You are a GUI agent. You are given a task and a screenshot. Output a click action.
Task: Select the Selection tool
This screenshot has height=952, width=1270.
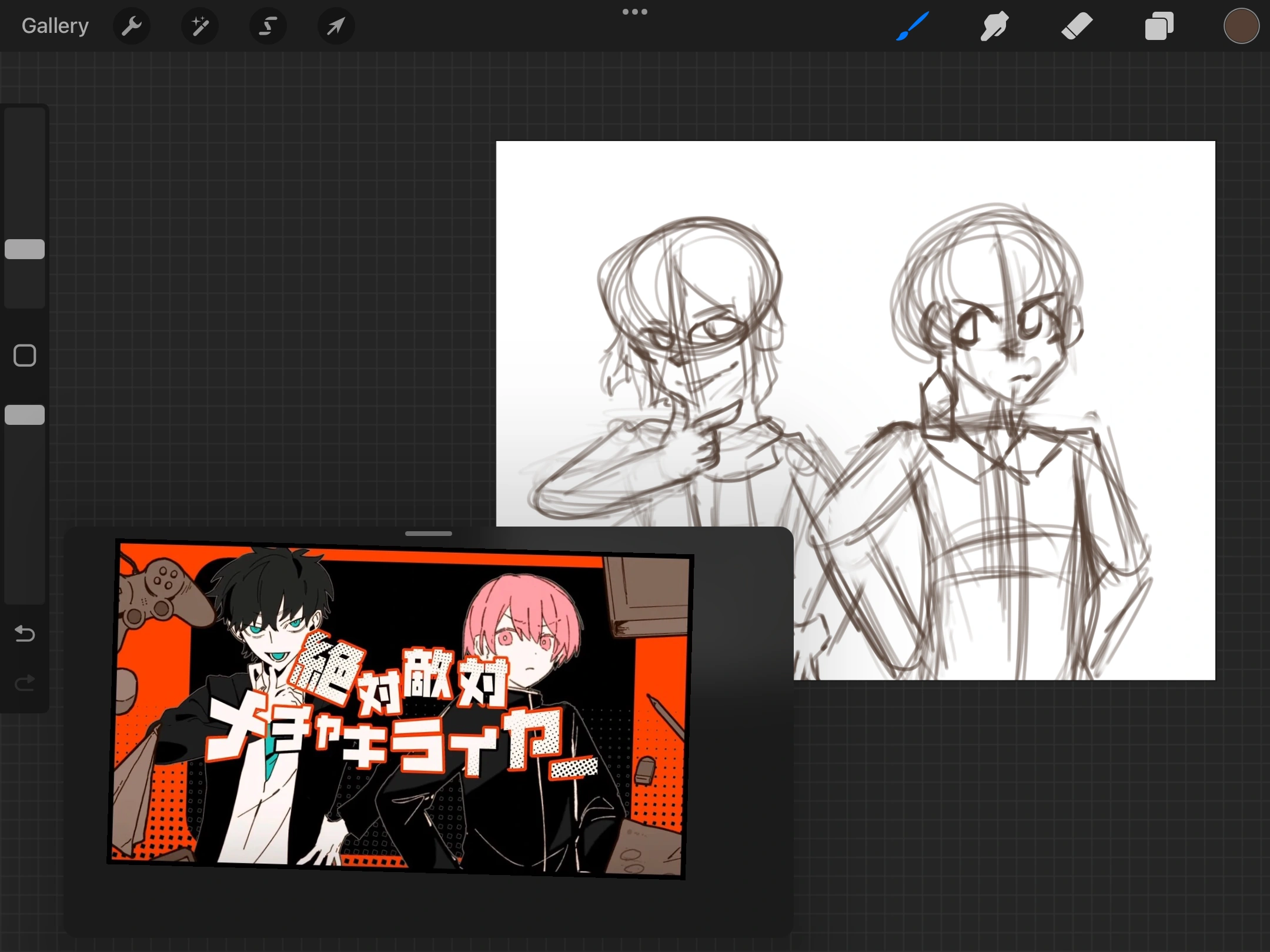pyautogui.click(x=268, y=25)
